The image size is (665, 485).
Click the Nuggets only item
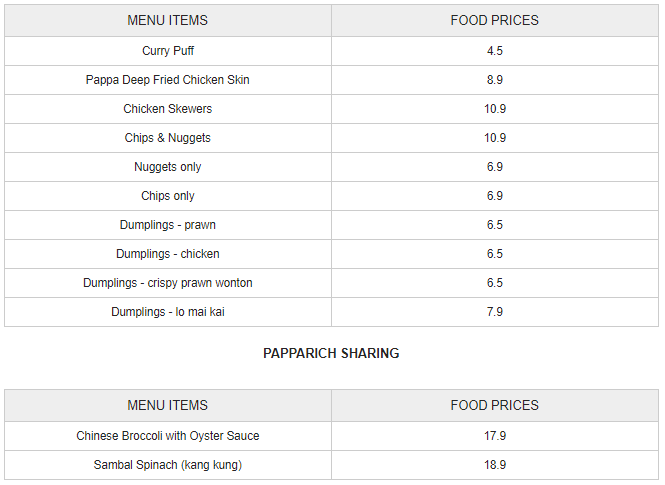click(x=168, y=167)
